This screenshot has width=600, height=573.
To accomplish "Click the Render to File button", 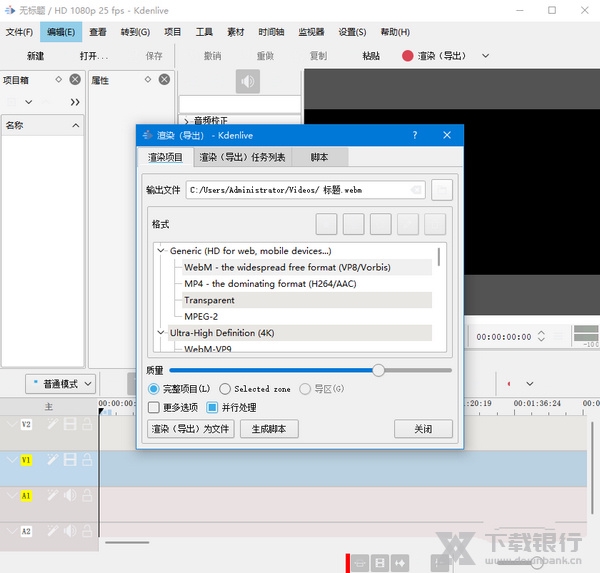I will 191,429.
